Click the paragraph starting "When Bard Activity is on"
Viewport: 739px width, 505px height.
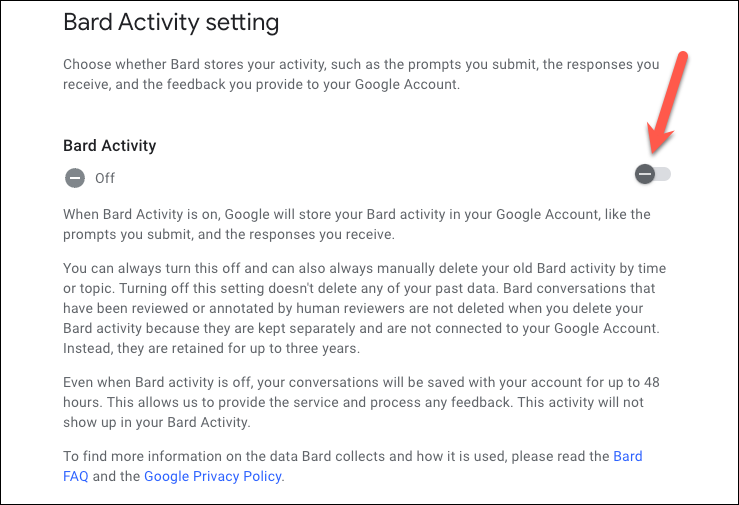[x=357, y=224]
